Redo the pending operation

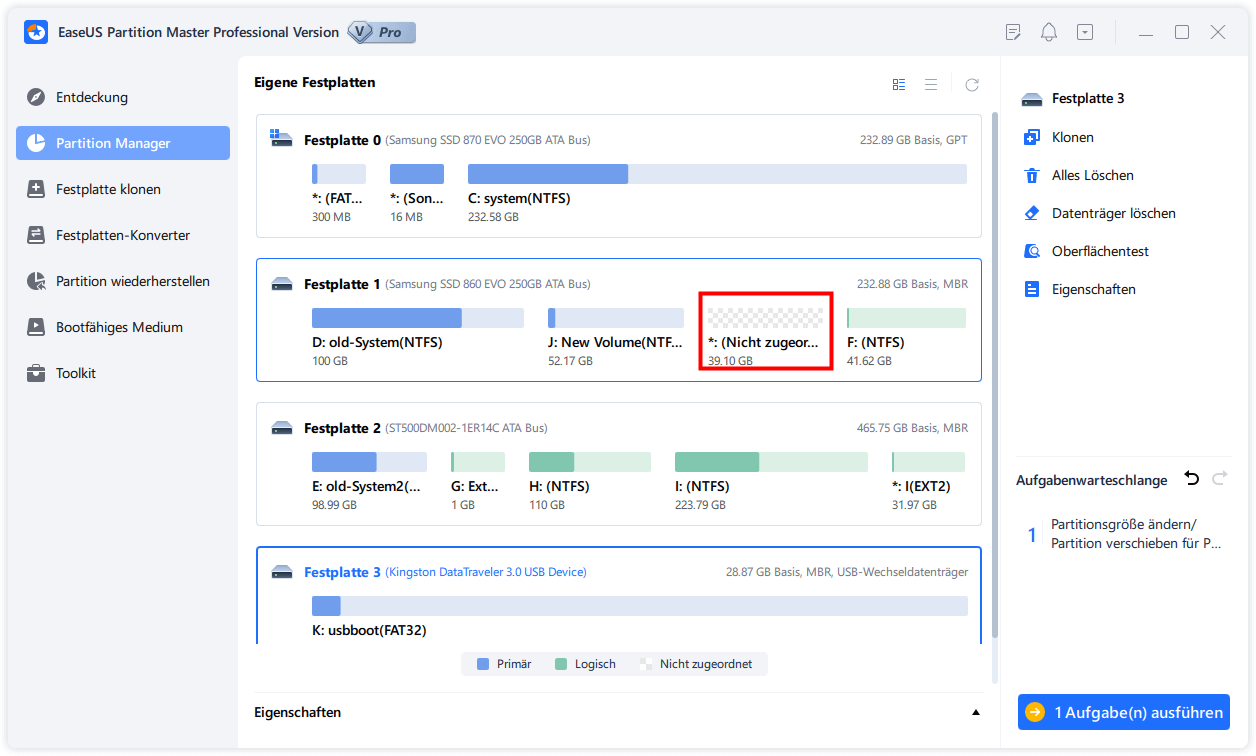tap(1219, 479)
